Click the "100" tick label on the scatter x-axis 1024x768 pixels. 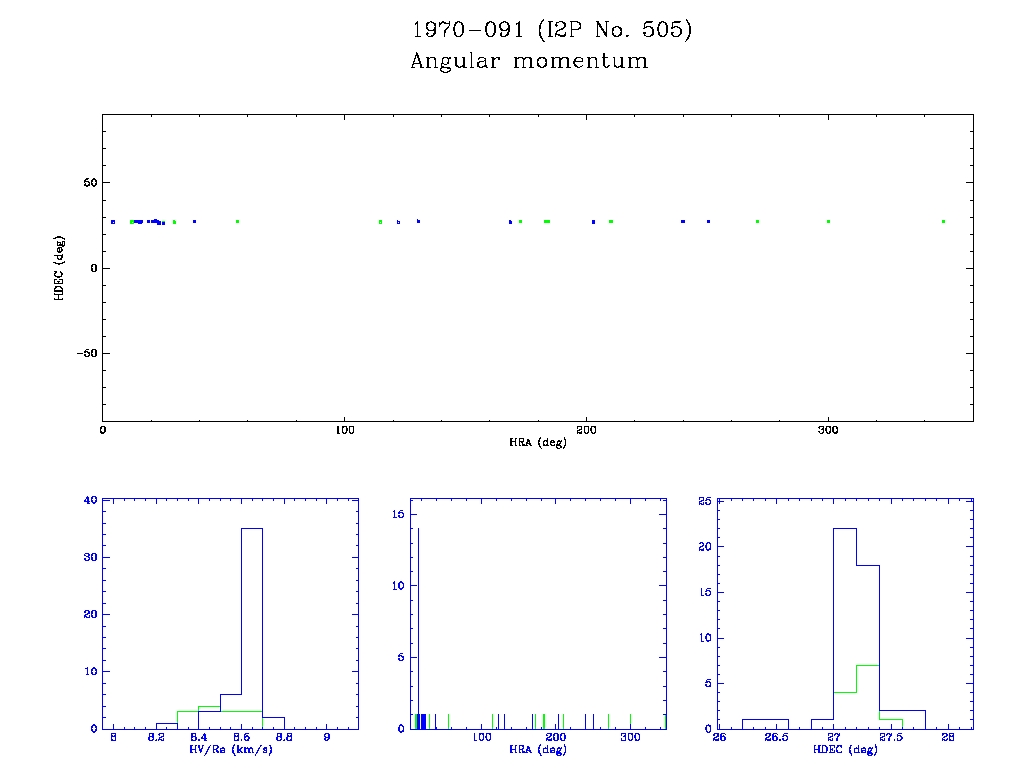344,430
